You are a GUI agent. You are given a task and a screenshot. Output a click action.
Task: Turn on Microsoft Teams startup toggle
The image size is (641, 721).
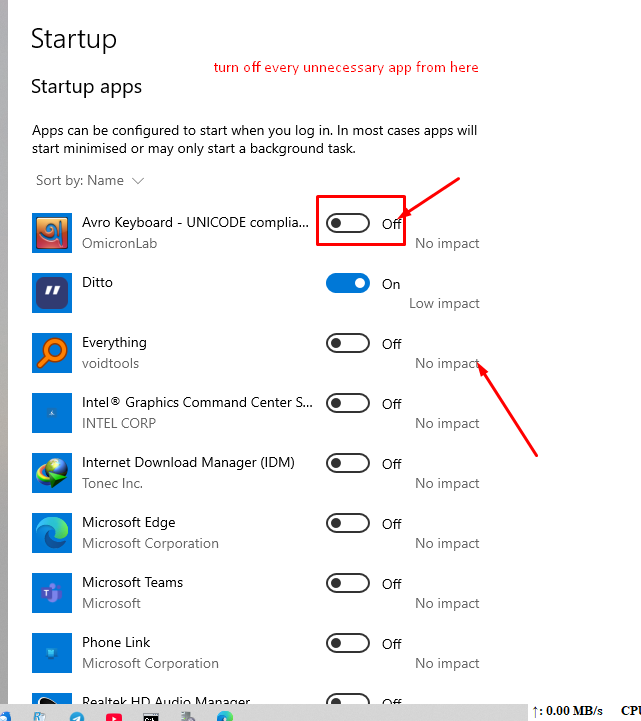pos(347,583)
